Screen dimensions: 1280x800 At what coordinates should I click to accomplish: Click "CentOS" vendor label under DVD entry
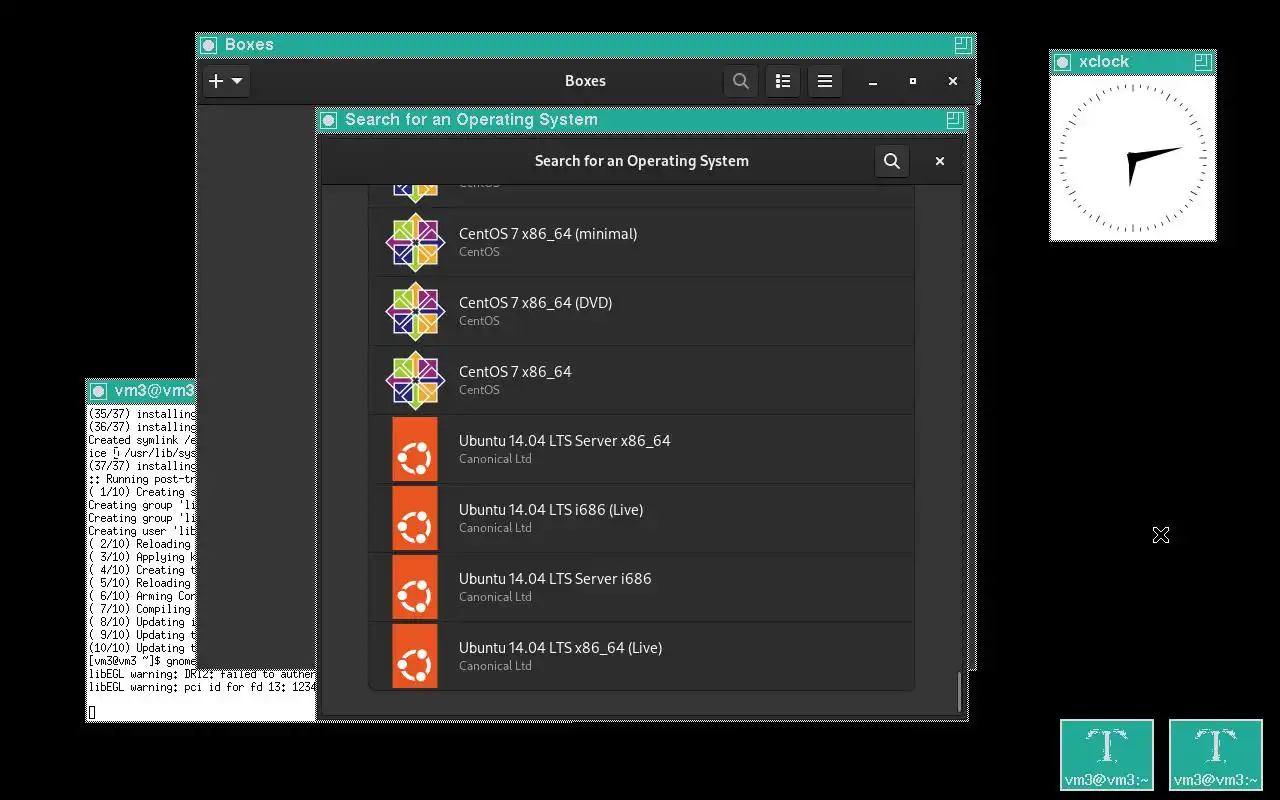point(479,321)
